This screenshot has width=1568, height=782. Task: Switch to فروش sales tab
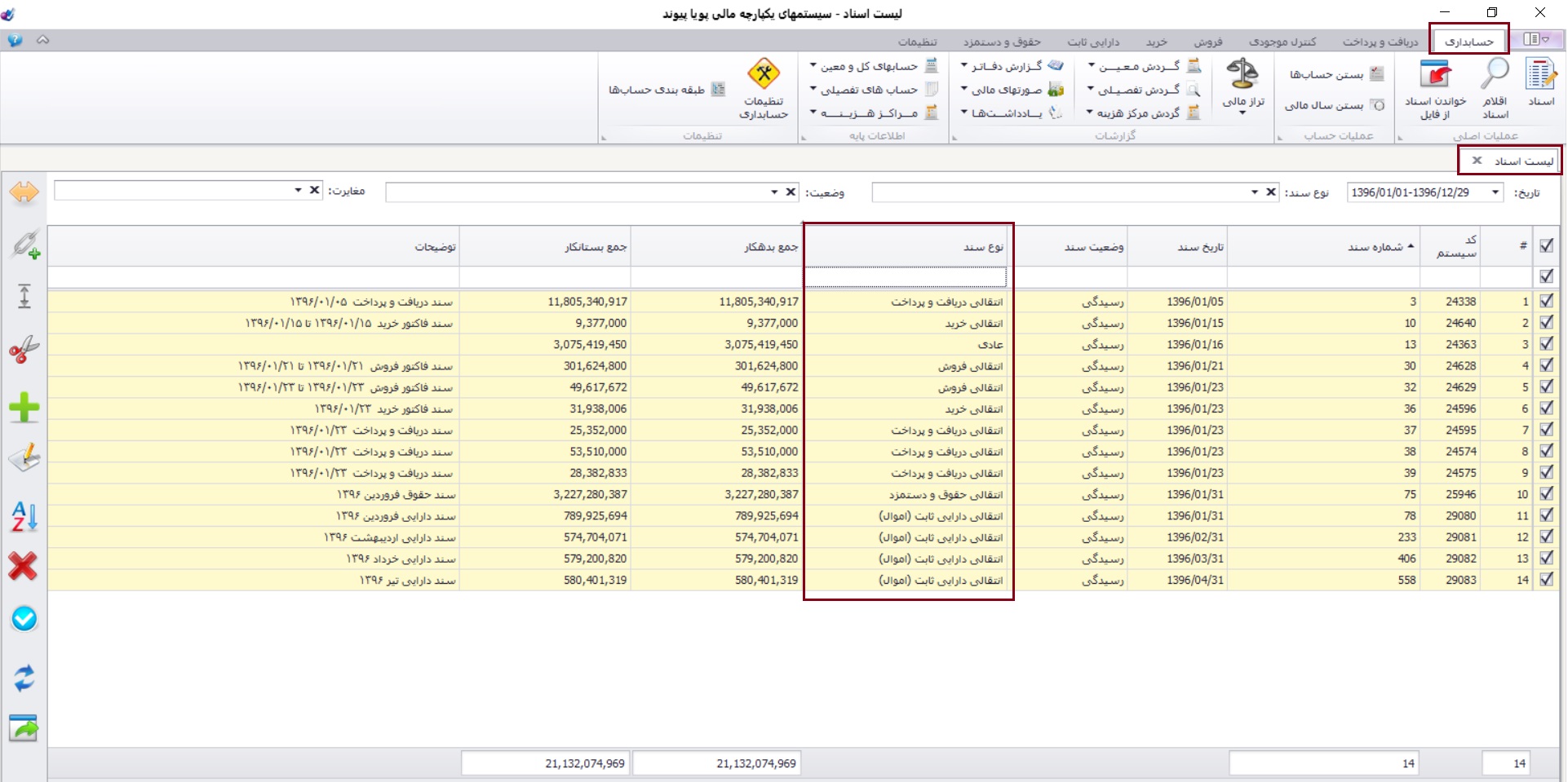(1208, 42)
